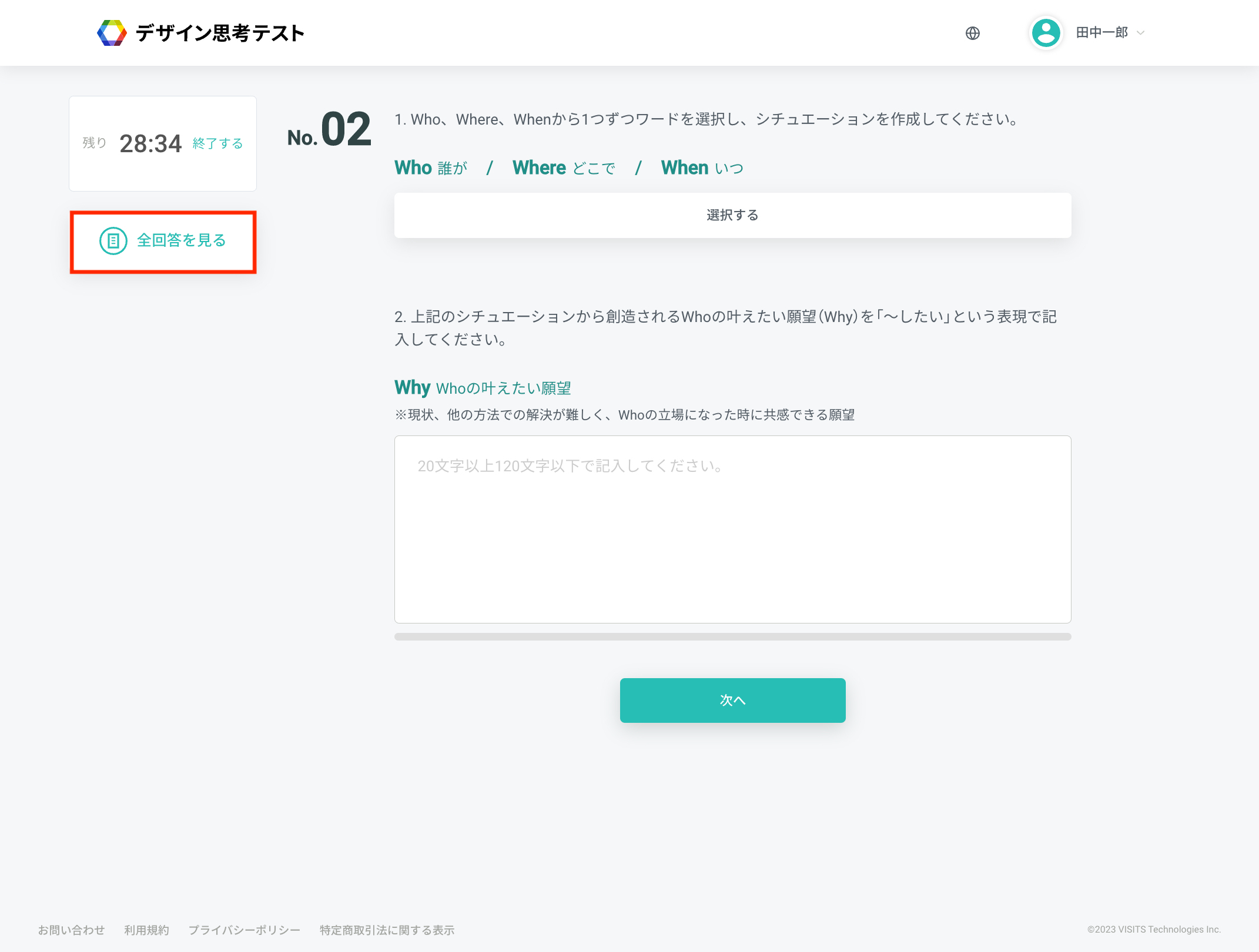Click the When いつ heading
The height and width of the screenshot is (952, 1259).
coord(702,168)
